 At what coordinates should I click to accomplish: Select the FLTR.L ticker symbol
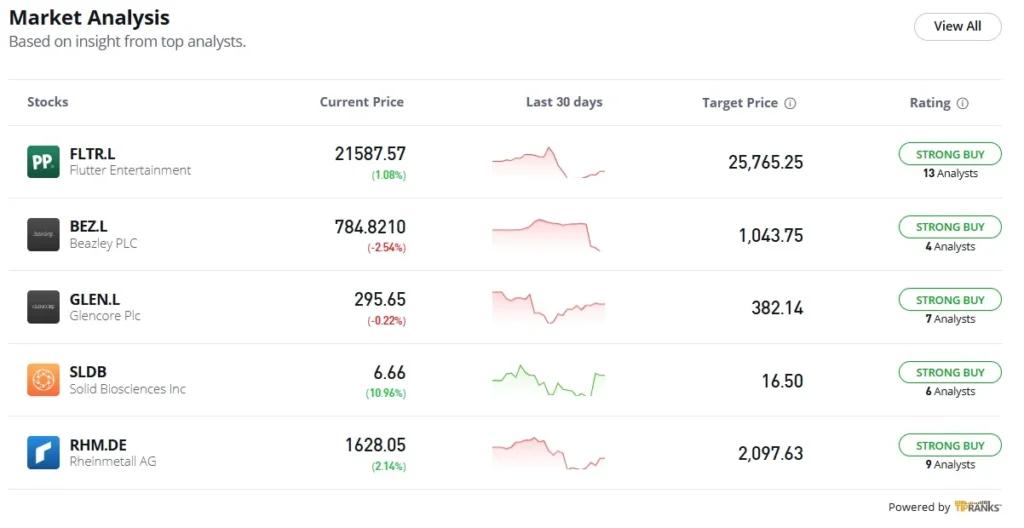(x=92, y=154)
